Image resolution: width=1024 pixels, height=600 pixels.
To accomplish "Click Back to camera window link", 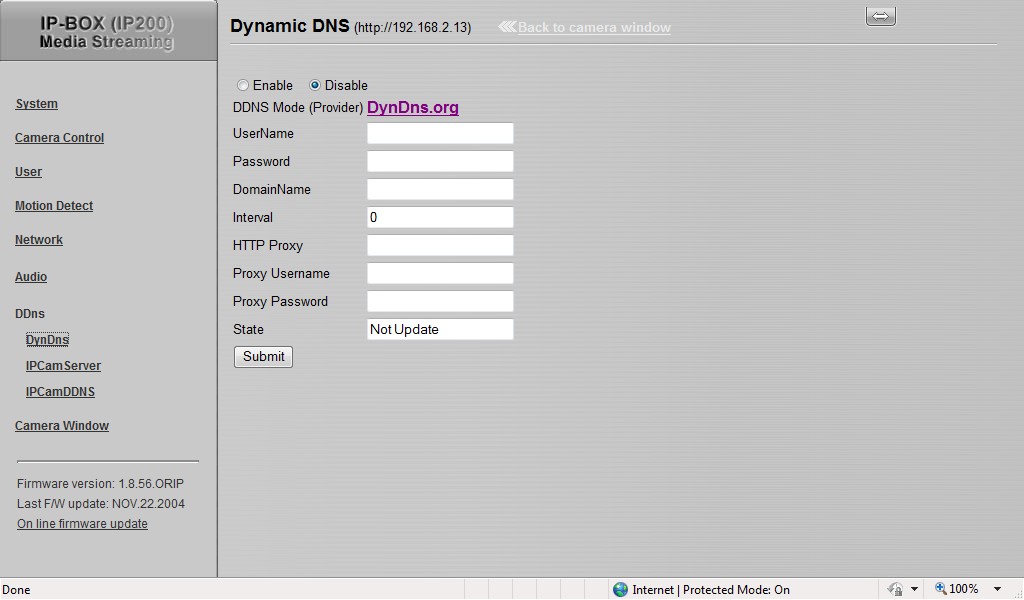I will (x=594, y=28).
